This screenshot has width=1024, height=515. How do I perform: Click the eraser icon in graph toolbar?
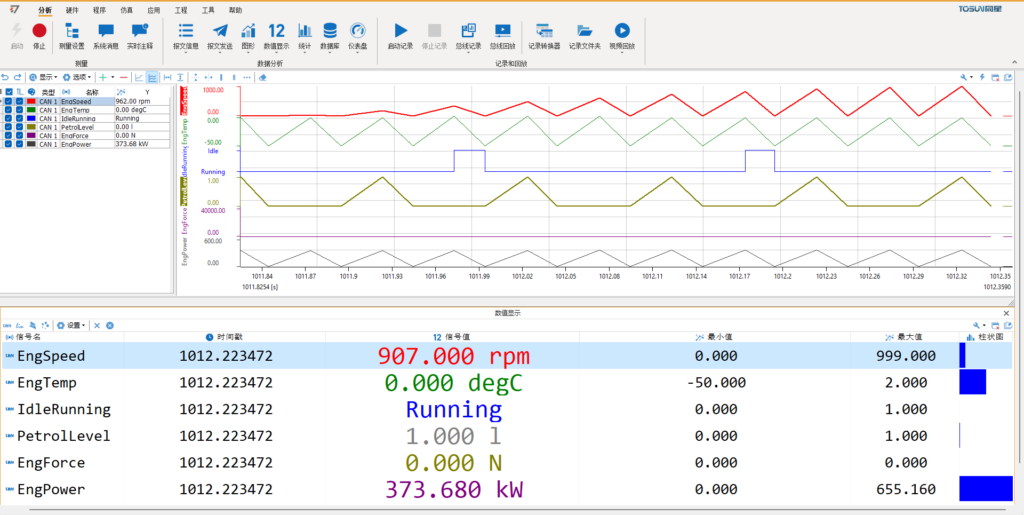[262, 77]
